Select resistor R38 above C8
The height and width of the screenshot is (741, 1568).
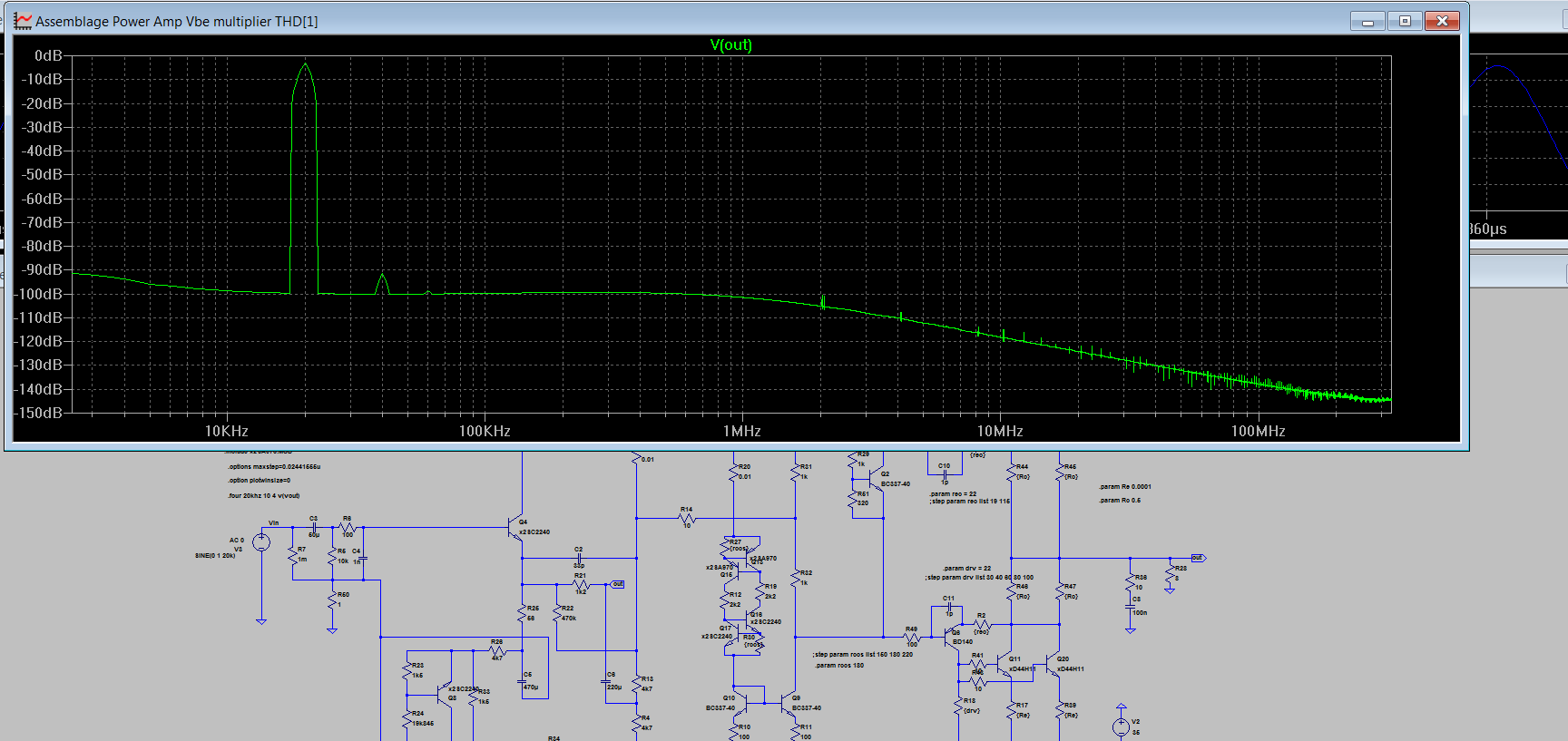(1132, 583)
